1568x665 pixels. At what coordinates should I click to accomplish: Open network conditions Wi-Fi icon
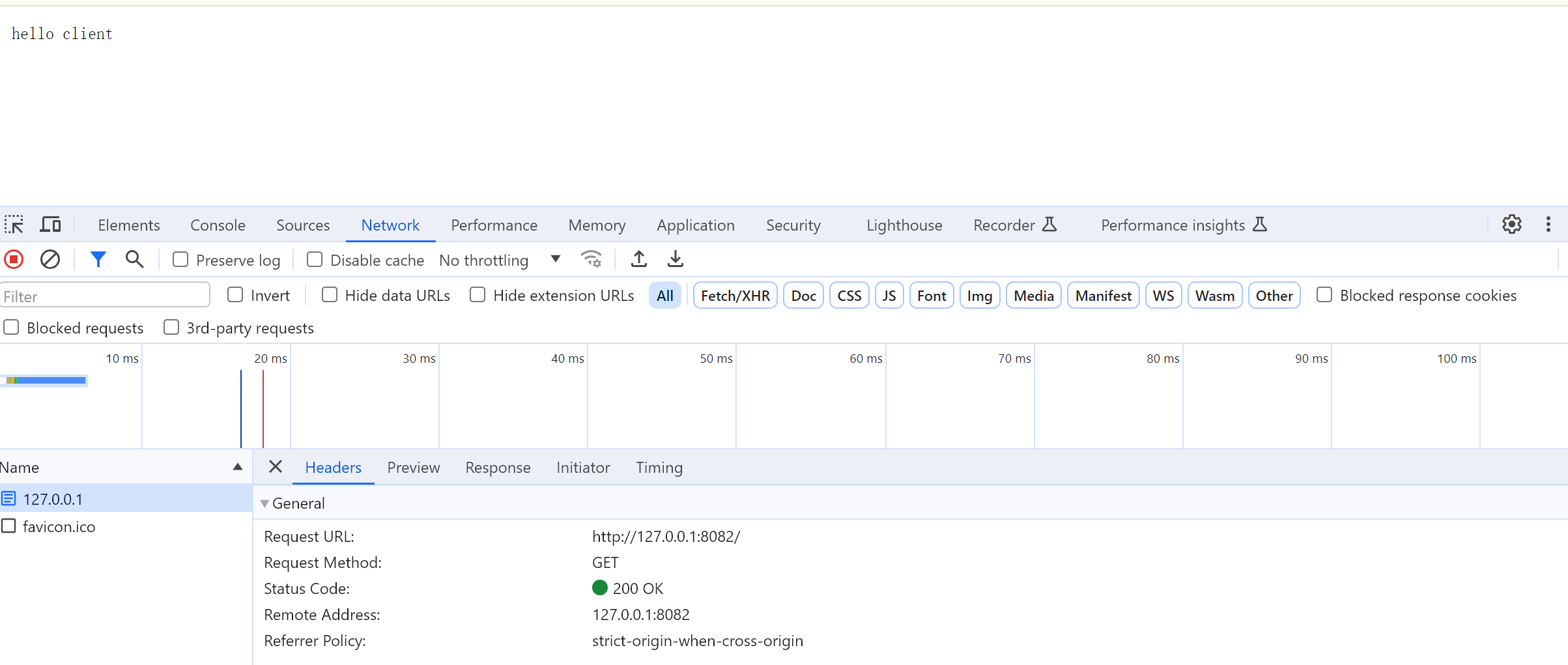click(591, 260)
